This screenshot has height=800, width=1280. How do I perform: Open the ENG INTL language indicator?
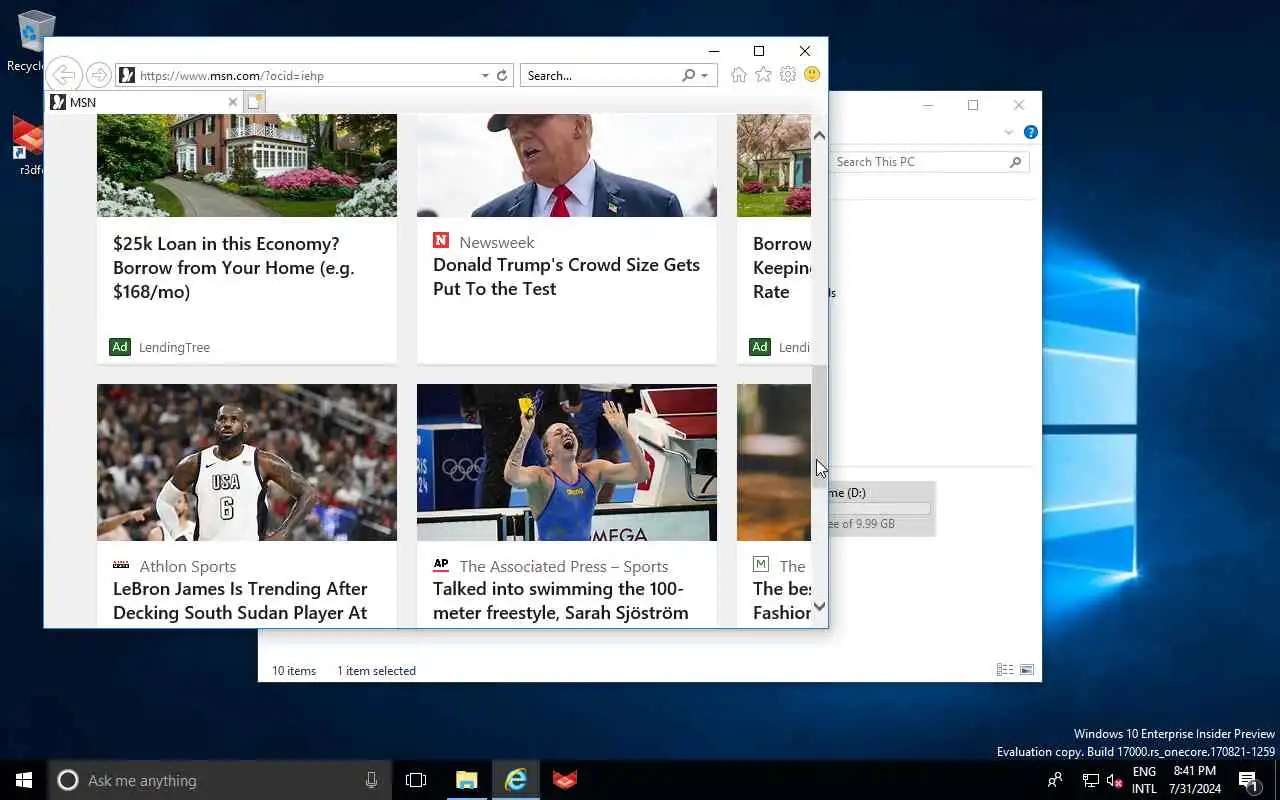[1144, 780]
